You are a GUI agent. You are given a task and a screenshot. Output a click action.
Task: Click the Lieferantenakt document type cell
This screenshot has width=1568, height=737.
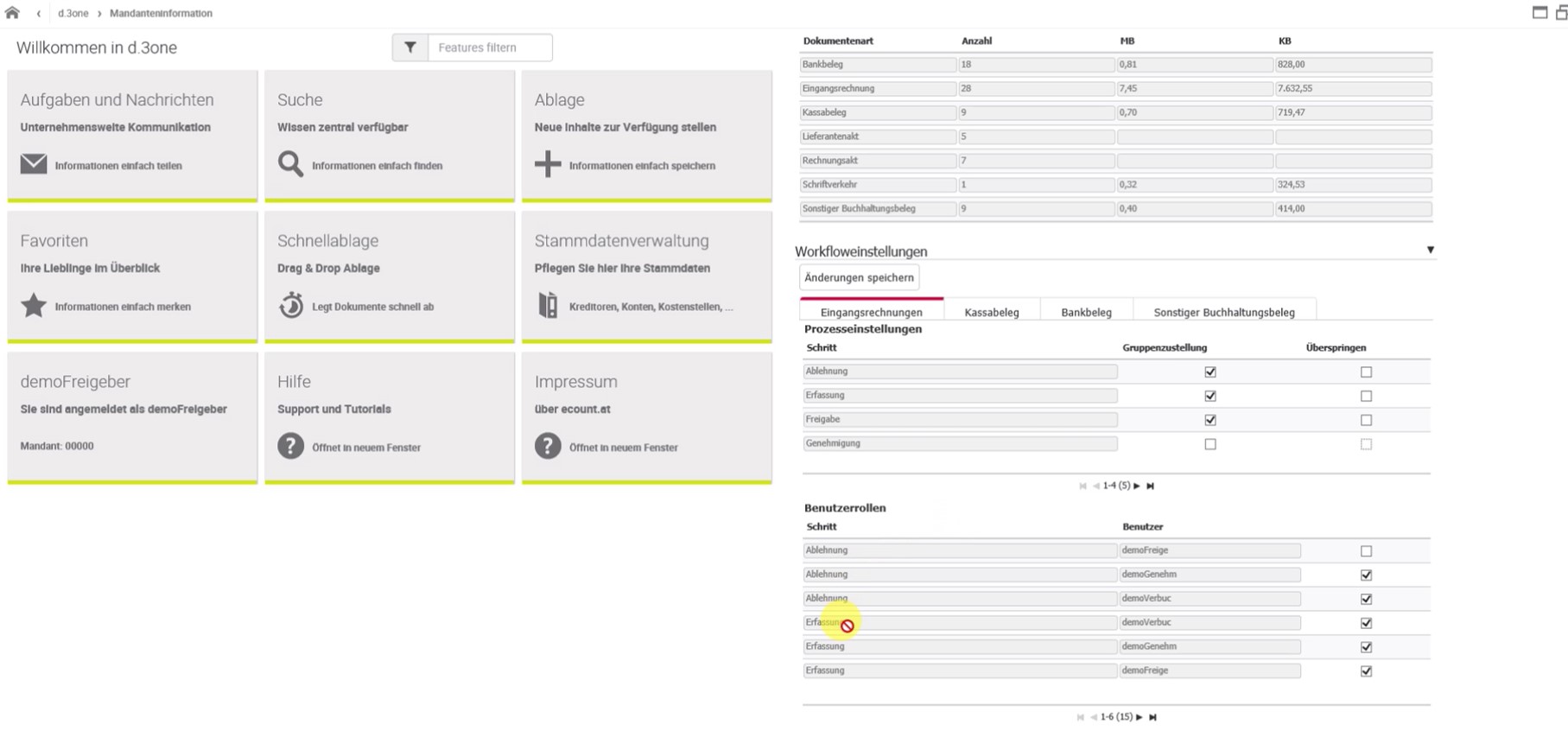pos(878,137)
